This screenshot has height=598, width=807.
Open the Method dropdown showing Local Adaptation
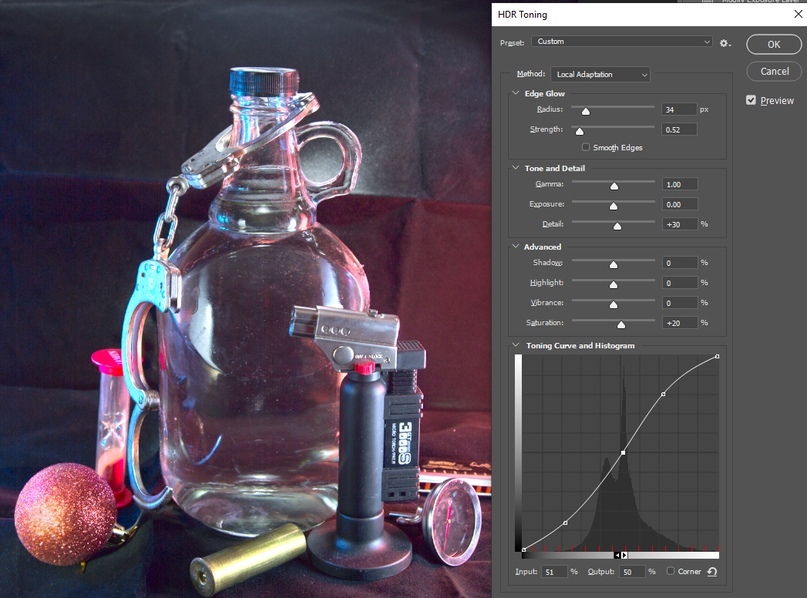click(600, 74)
